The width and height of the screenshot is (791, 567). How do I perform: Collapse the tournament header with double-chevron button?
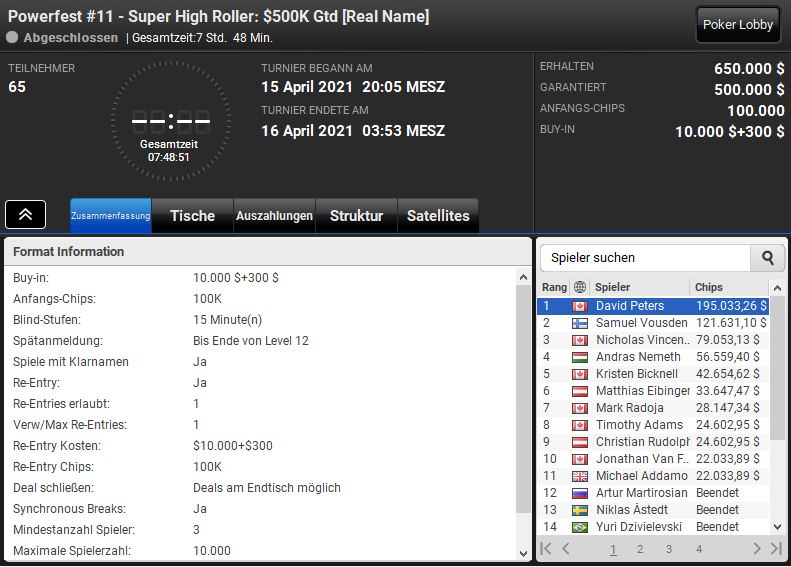25,214
